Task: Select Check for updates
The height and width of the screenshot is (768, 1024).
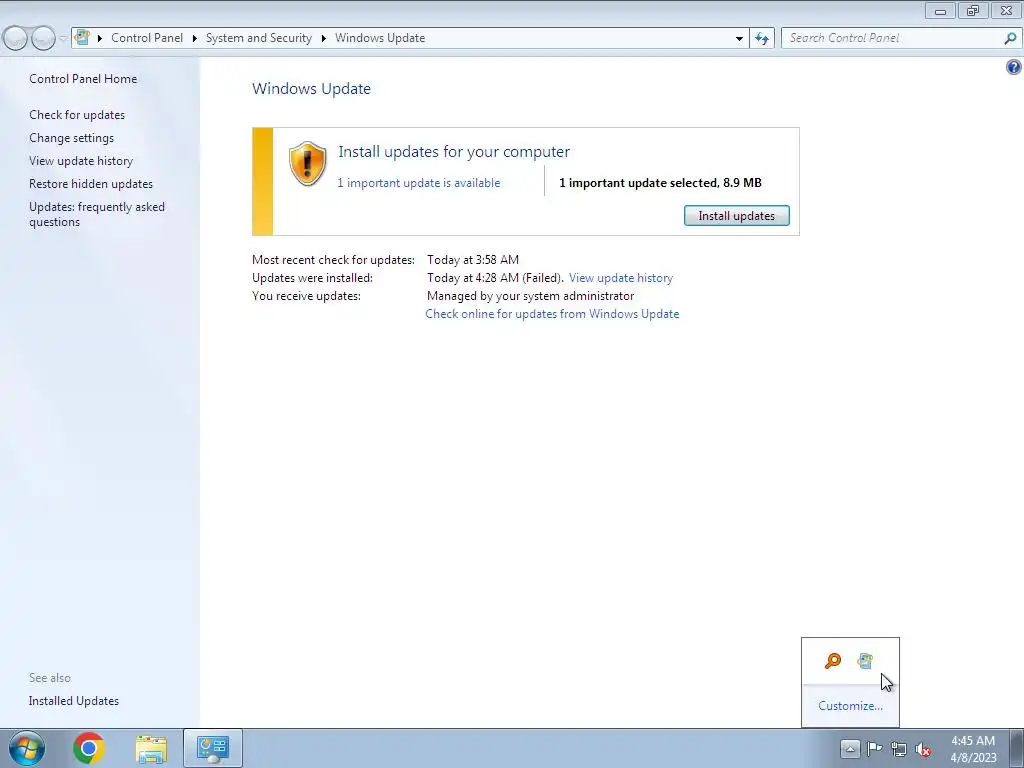Action: click(77, 115)
